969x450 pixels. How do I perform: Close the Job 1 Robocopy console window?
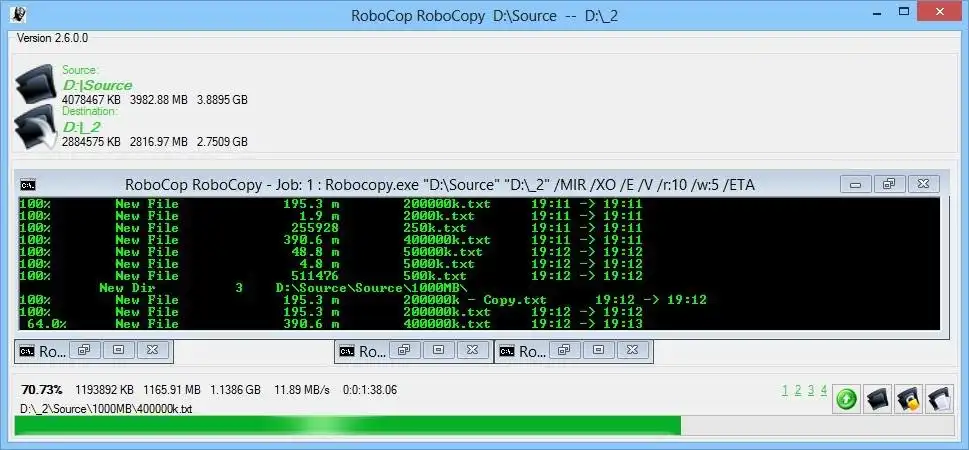[x=923, y=184]
